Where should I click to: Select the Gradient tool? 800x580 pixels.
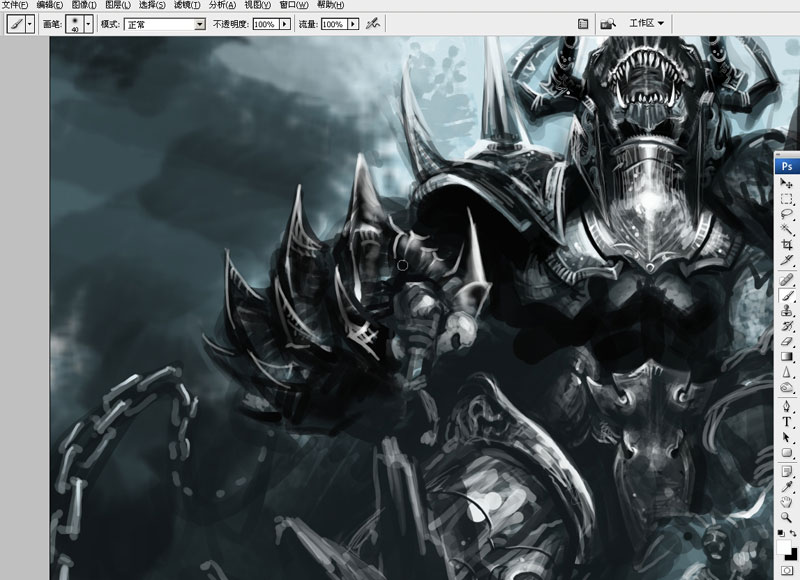tap(786, 357)
